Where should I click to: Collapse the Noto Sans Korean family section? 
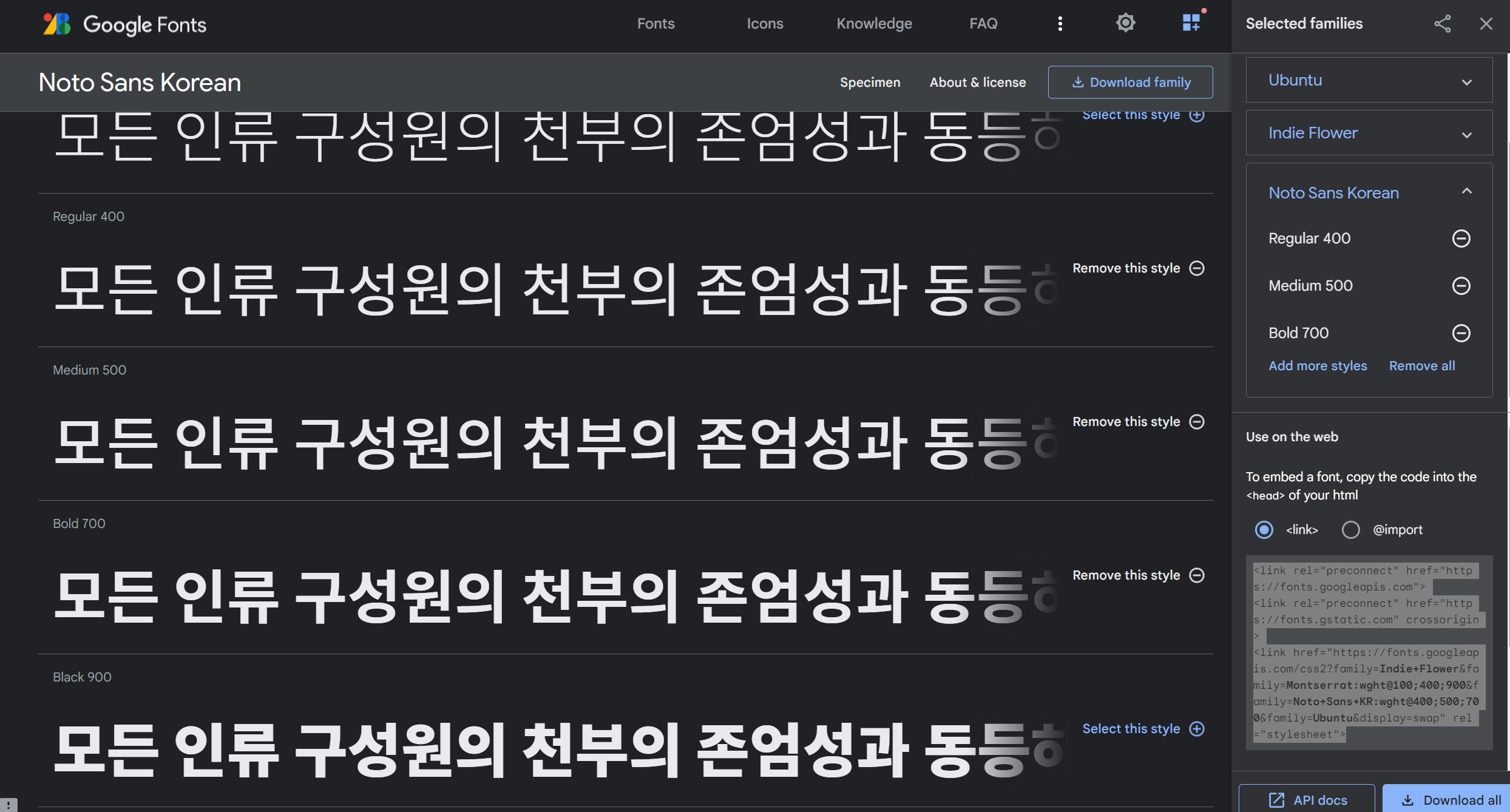1466,191
